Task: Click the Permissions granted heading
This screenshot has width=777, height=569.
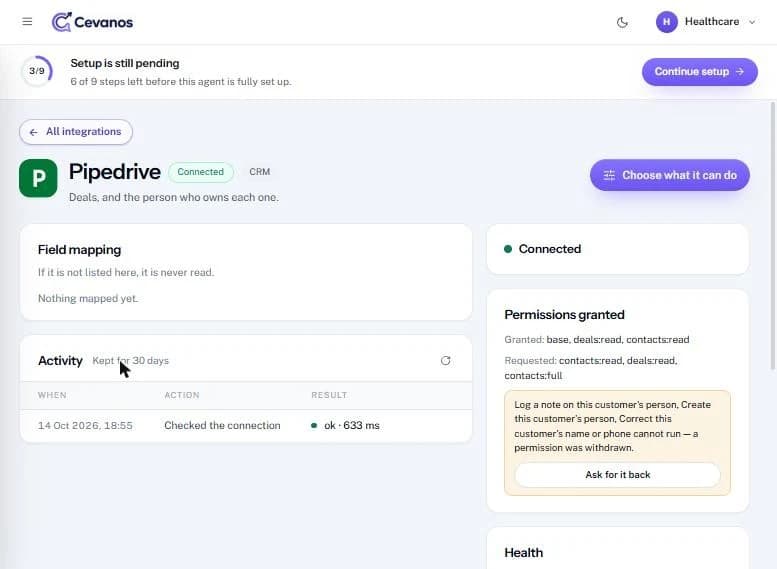Action: 564,315
